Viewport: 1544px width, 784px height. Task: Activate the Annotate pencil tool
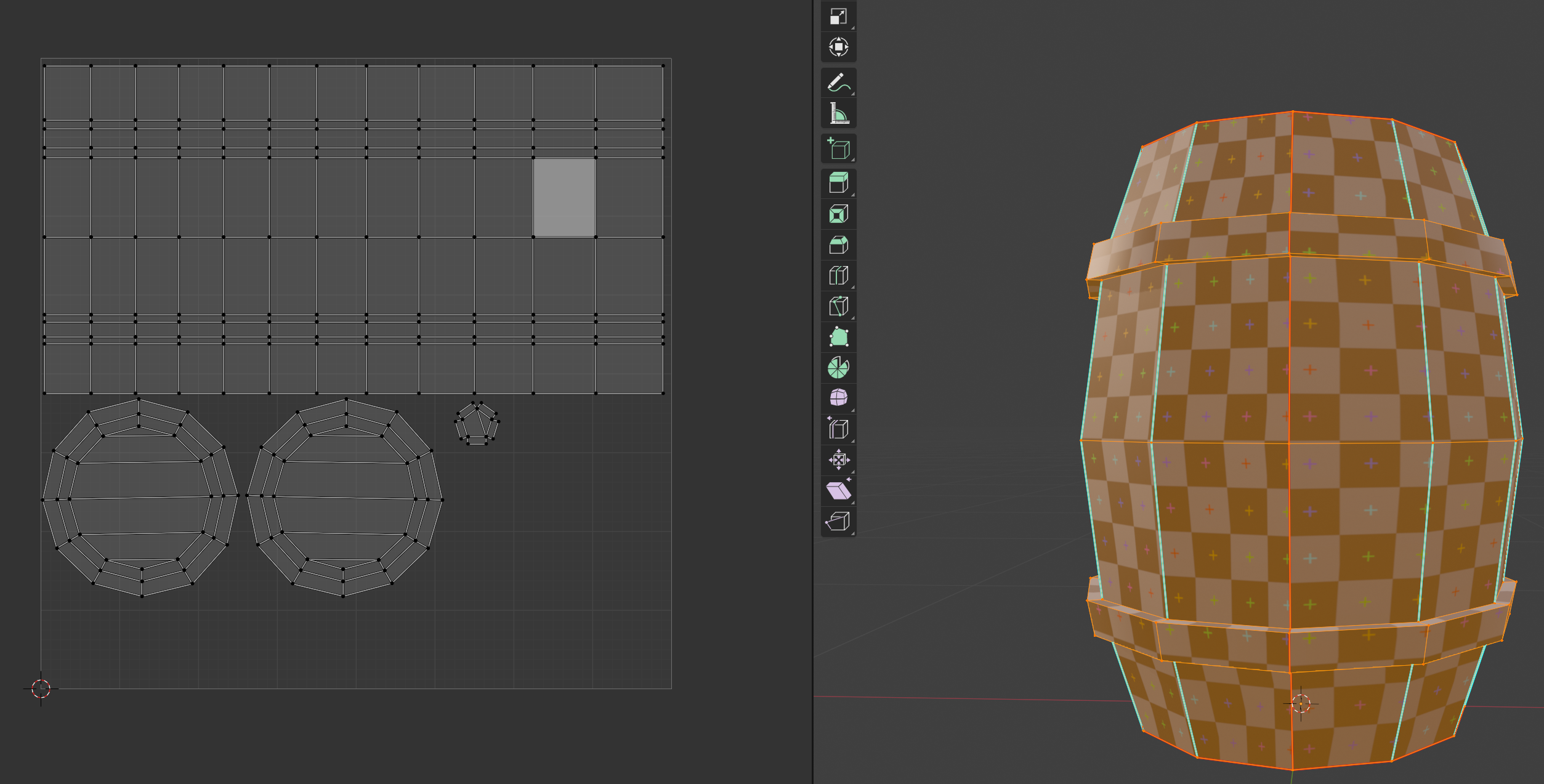pyautogui.click(x=838, y=83)
